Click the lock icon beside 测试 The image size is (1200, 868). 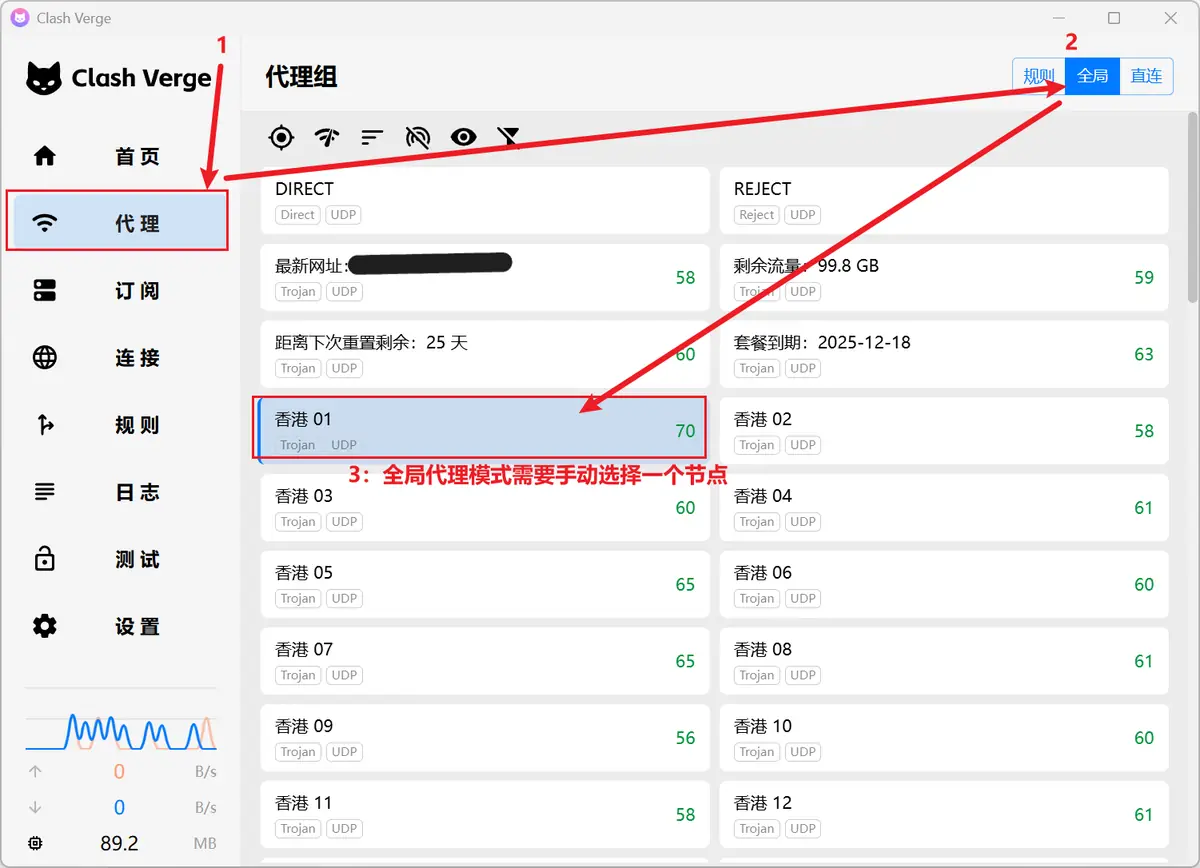[x=45, y=559]
